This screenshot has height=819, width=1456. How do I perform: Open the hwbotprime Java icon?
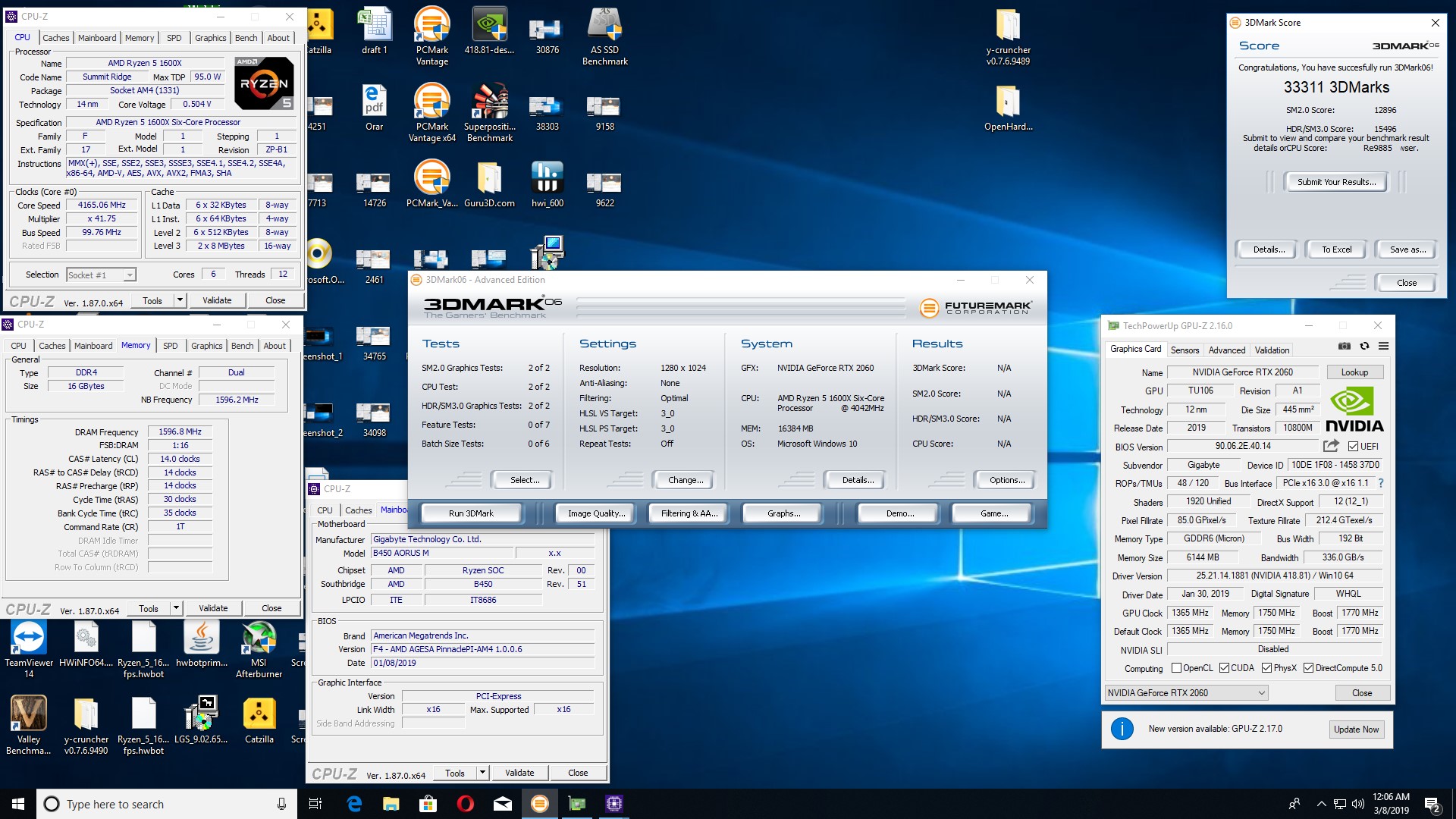(x=202, y=643)
